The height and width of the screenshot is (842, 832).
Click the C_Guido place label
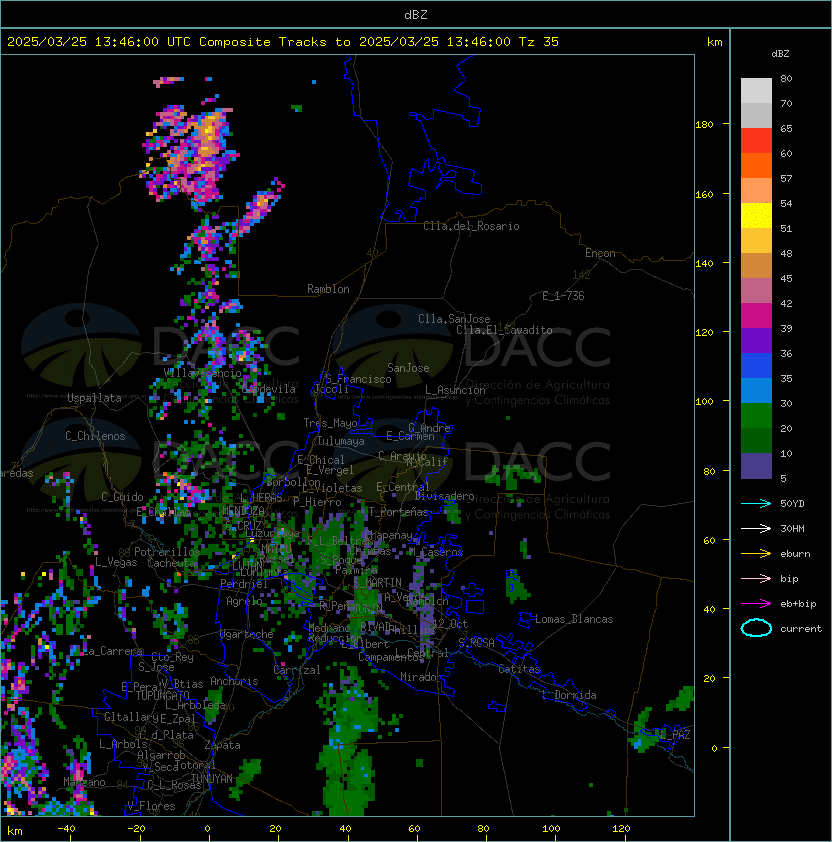tap(122, 497)
